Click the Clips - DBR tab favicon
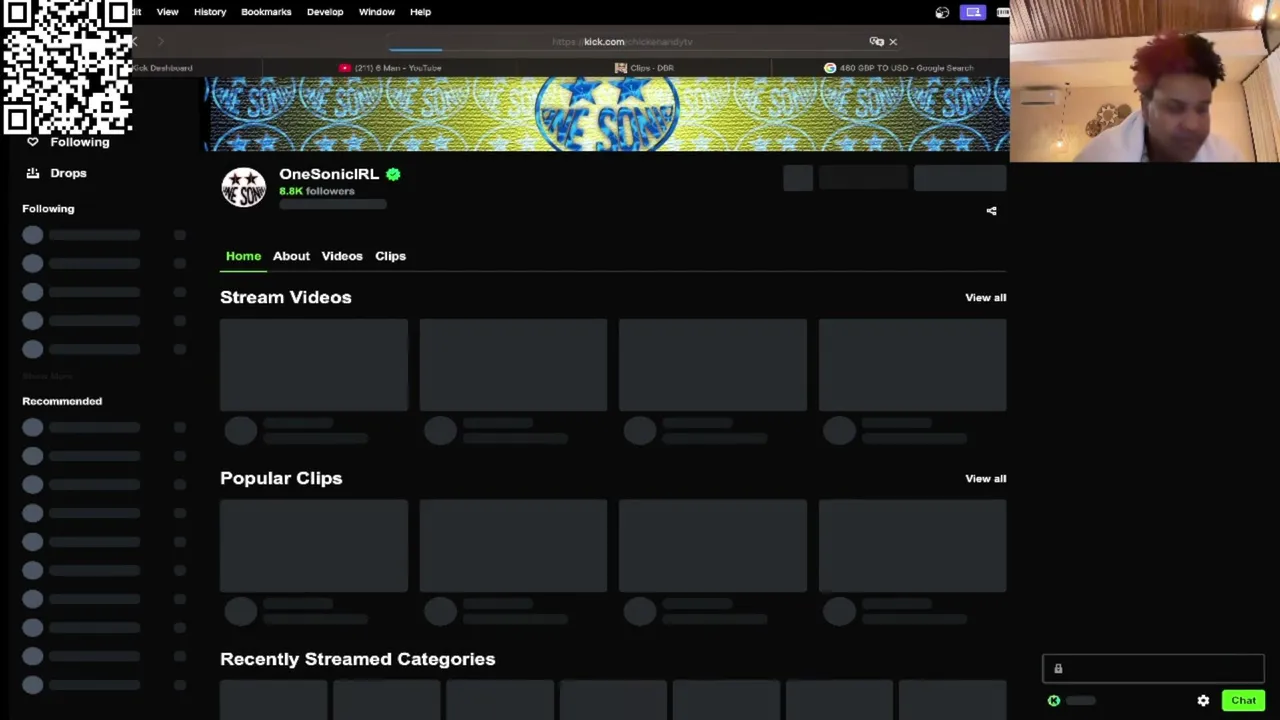 621,68
